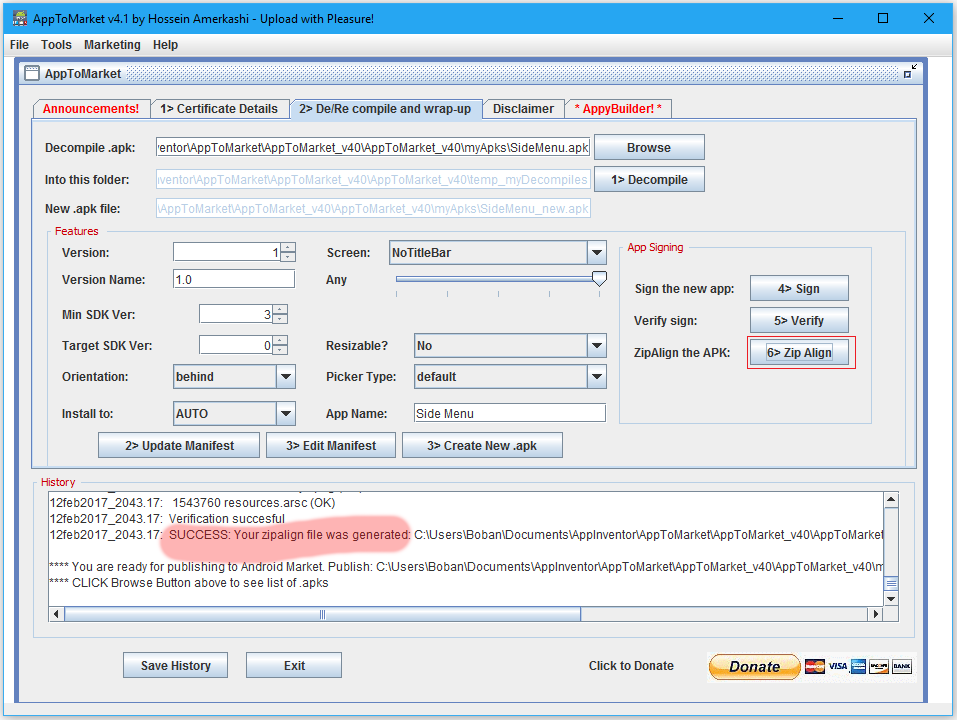Click History vertical scrollbar up arrow
Image resolution: width=957 pixels, height=720 pixels.
891,500
